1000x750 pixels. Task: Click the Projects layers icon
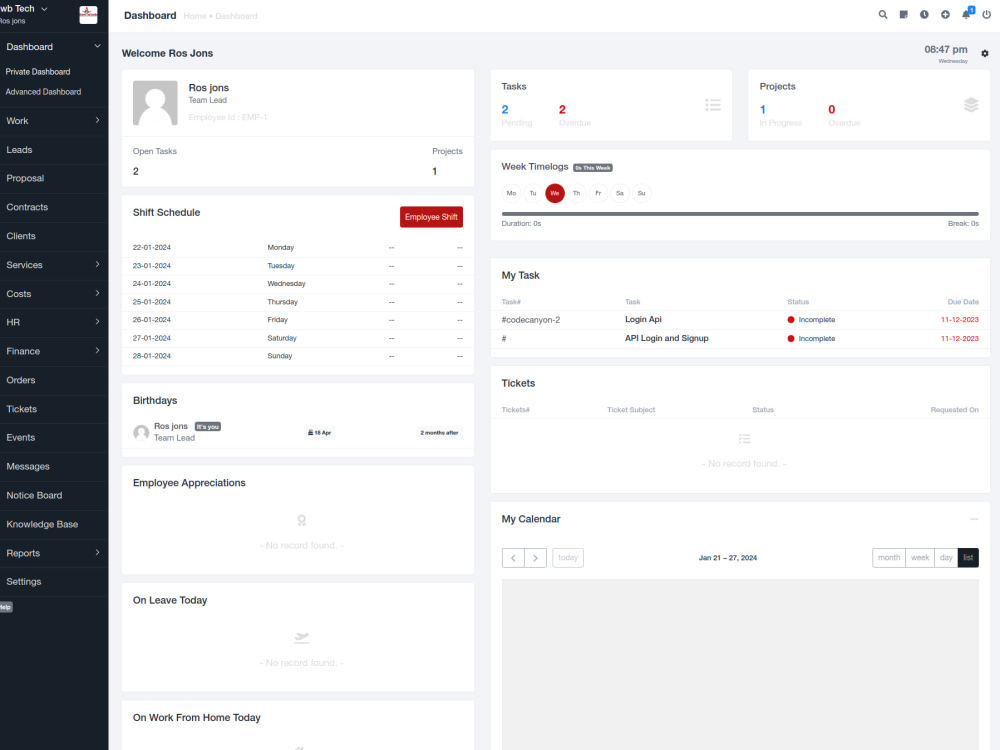click(x=971, y=105)
